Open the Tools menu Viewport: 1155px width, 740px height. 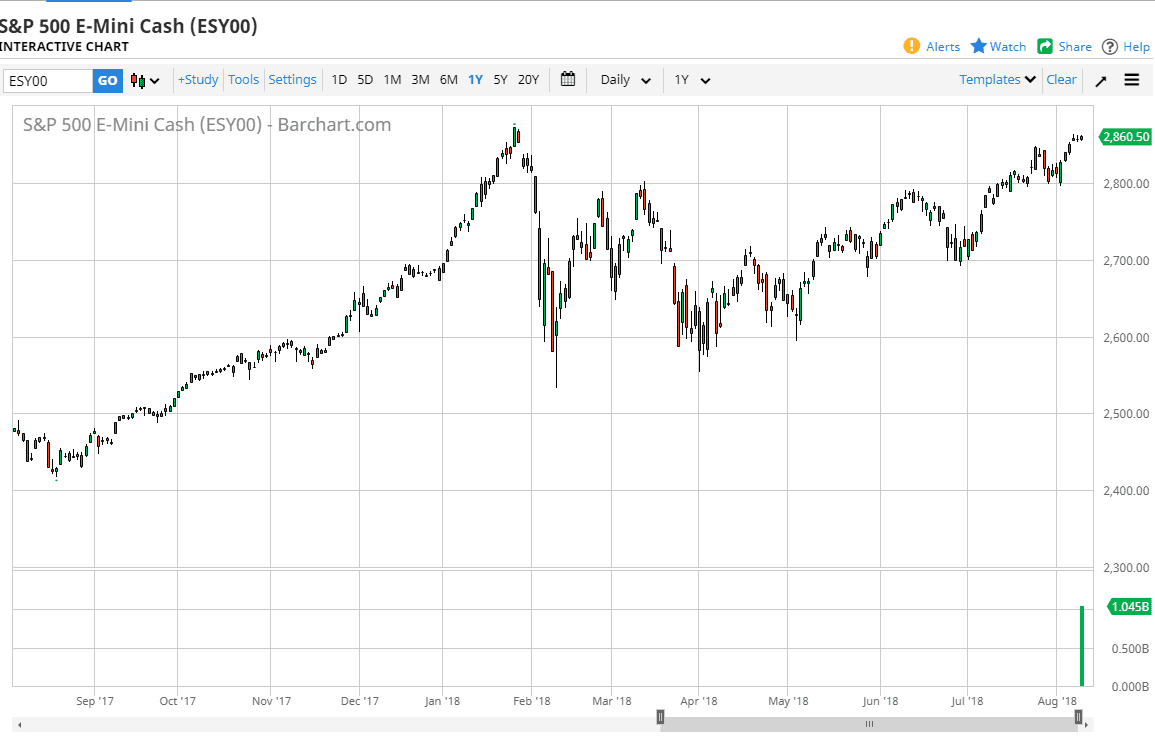click(243, 80)
